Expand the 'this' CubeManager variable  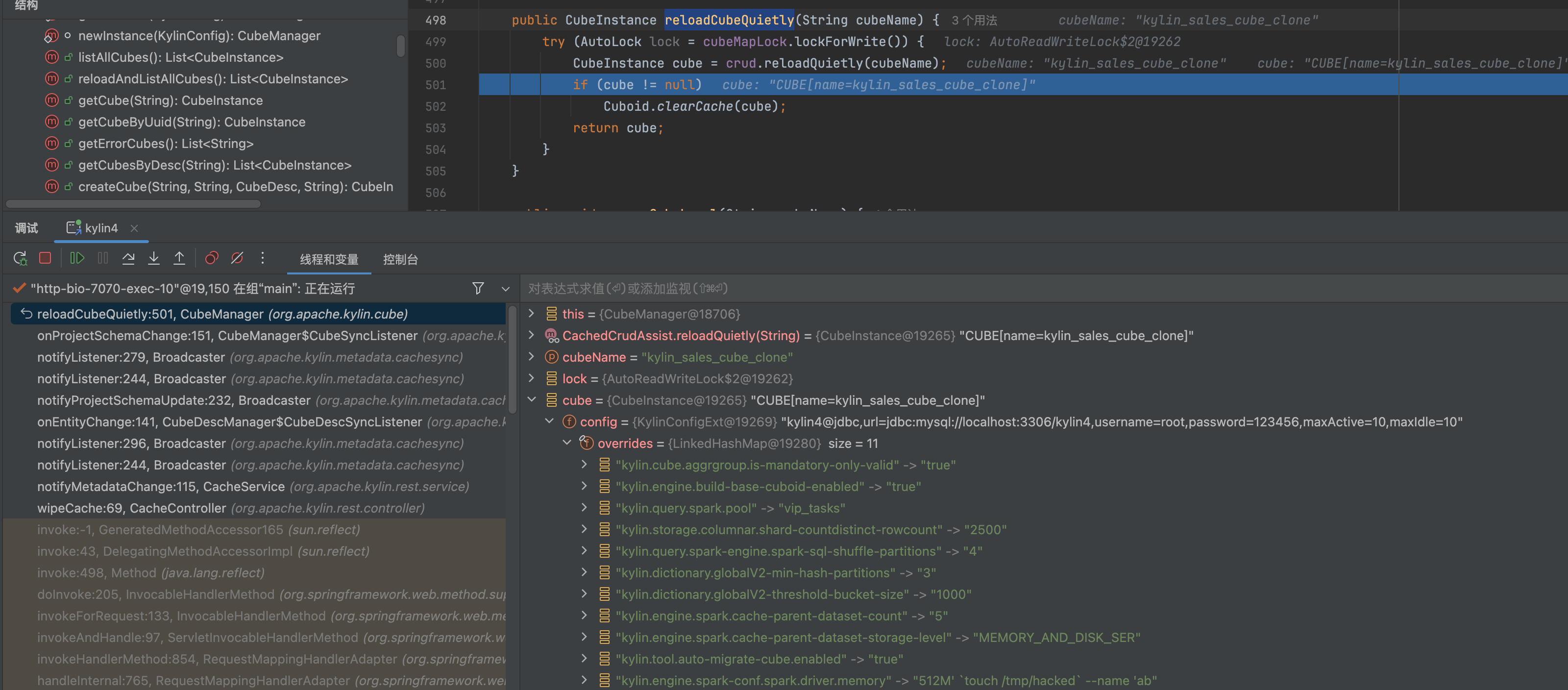coord(531,314)
